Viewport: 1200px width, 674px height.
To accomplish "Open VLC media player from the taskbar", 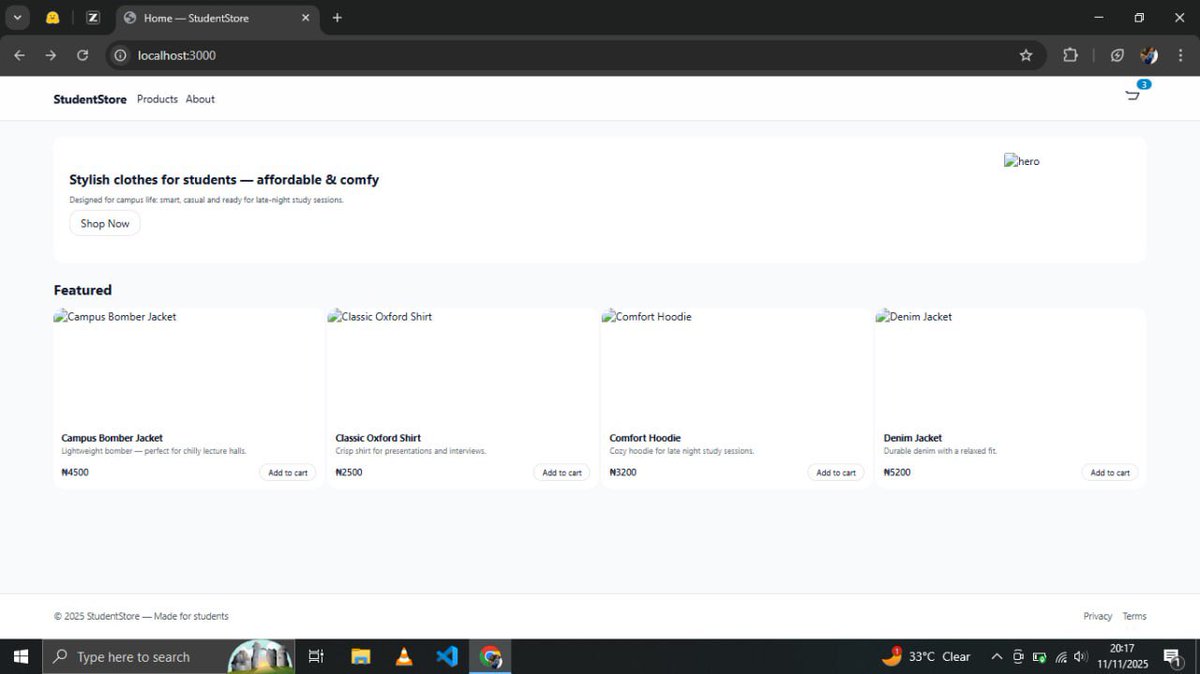I will (404, 656).
